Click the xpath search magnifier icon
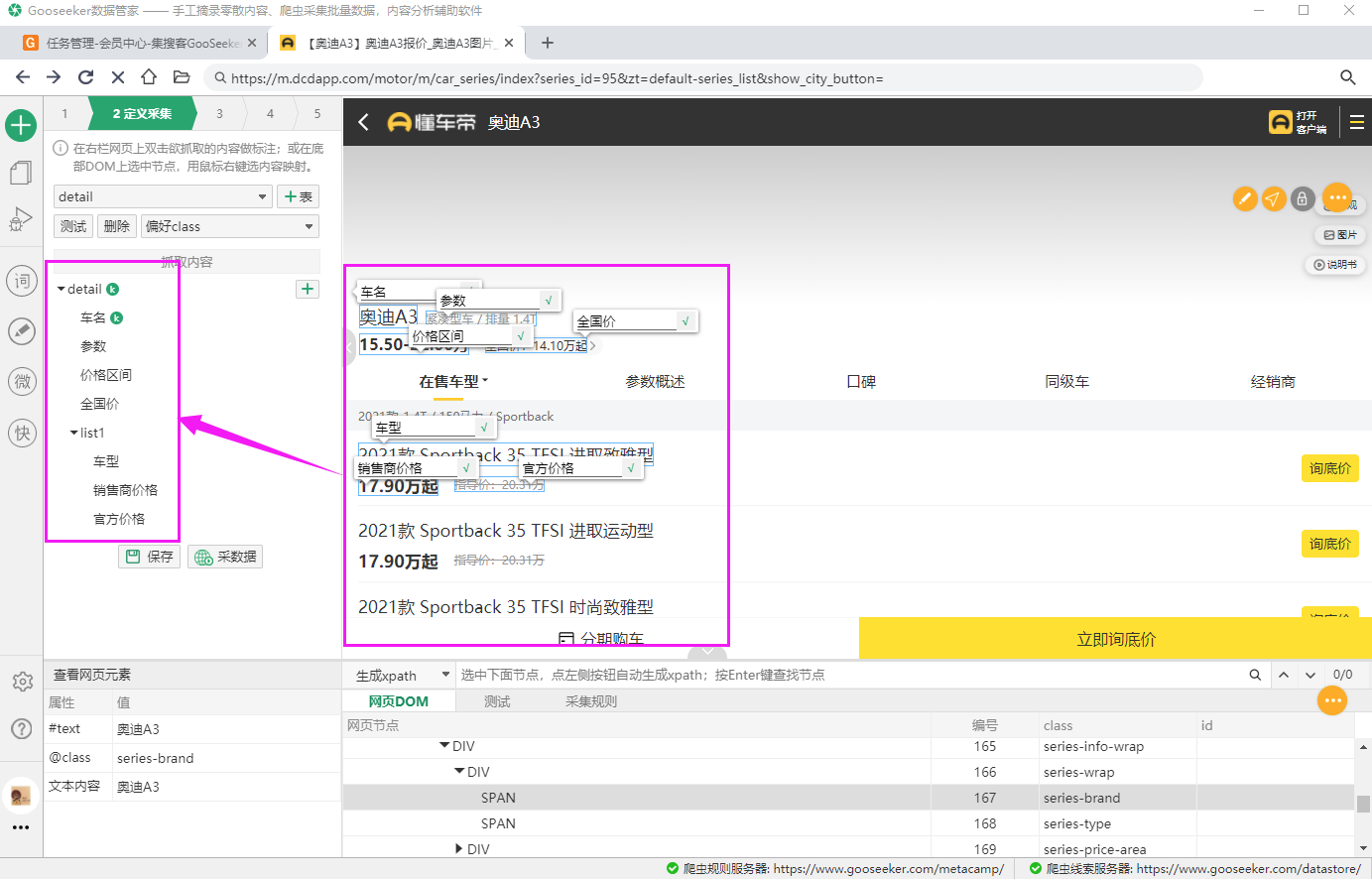The height and width of the screenshot is (879, 1372). tap(1255, 675)
